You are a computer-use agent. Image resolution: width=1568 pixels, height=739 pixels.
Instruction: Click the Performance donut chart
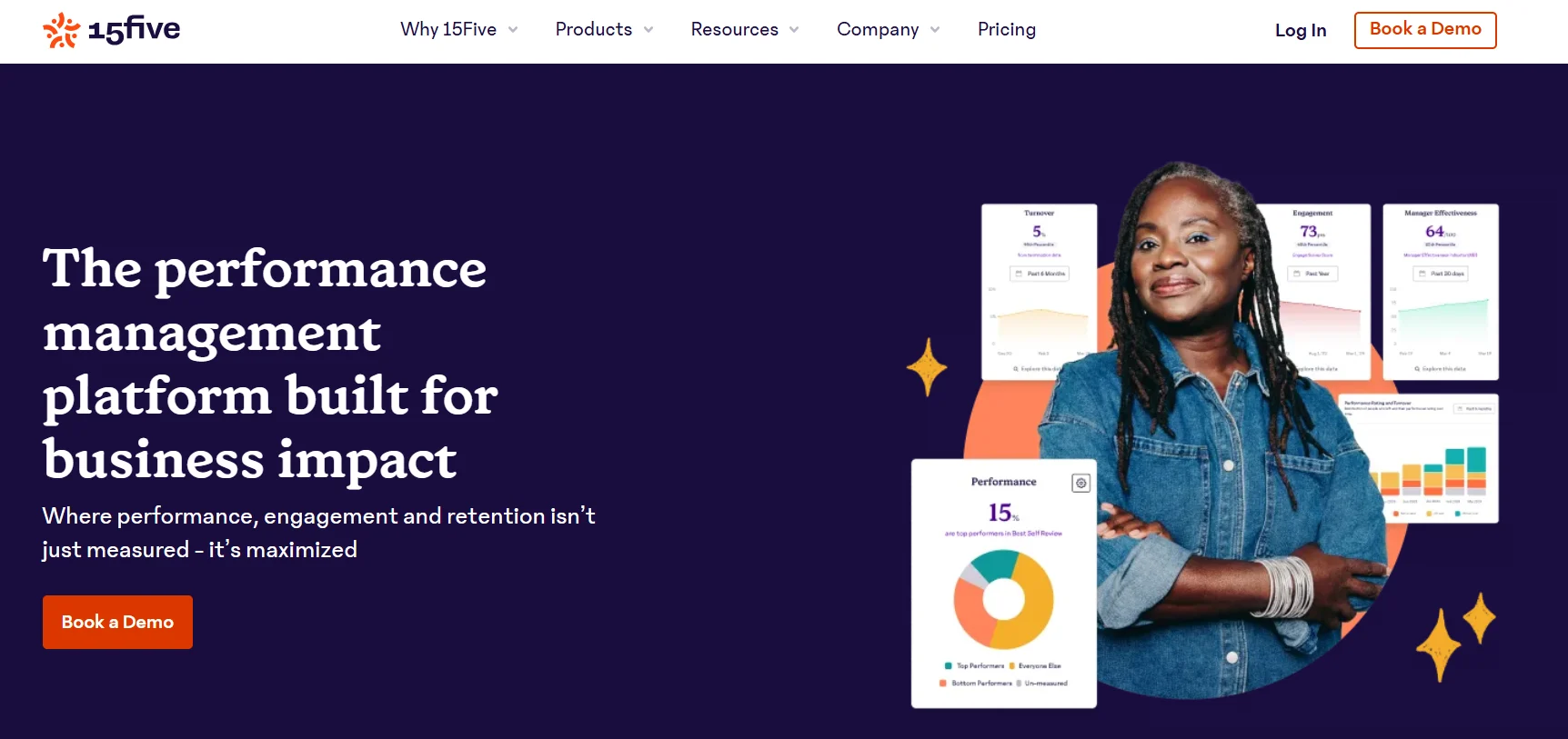1003,599
